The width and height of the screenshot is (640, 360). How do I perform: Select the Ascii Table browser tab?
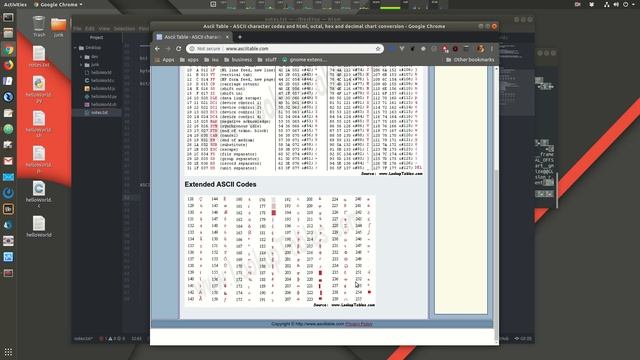[x=193, y=37]
